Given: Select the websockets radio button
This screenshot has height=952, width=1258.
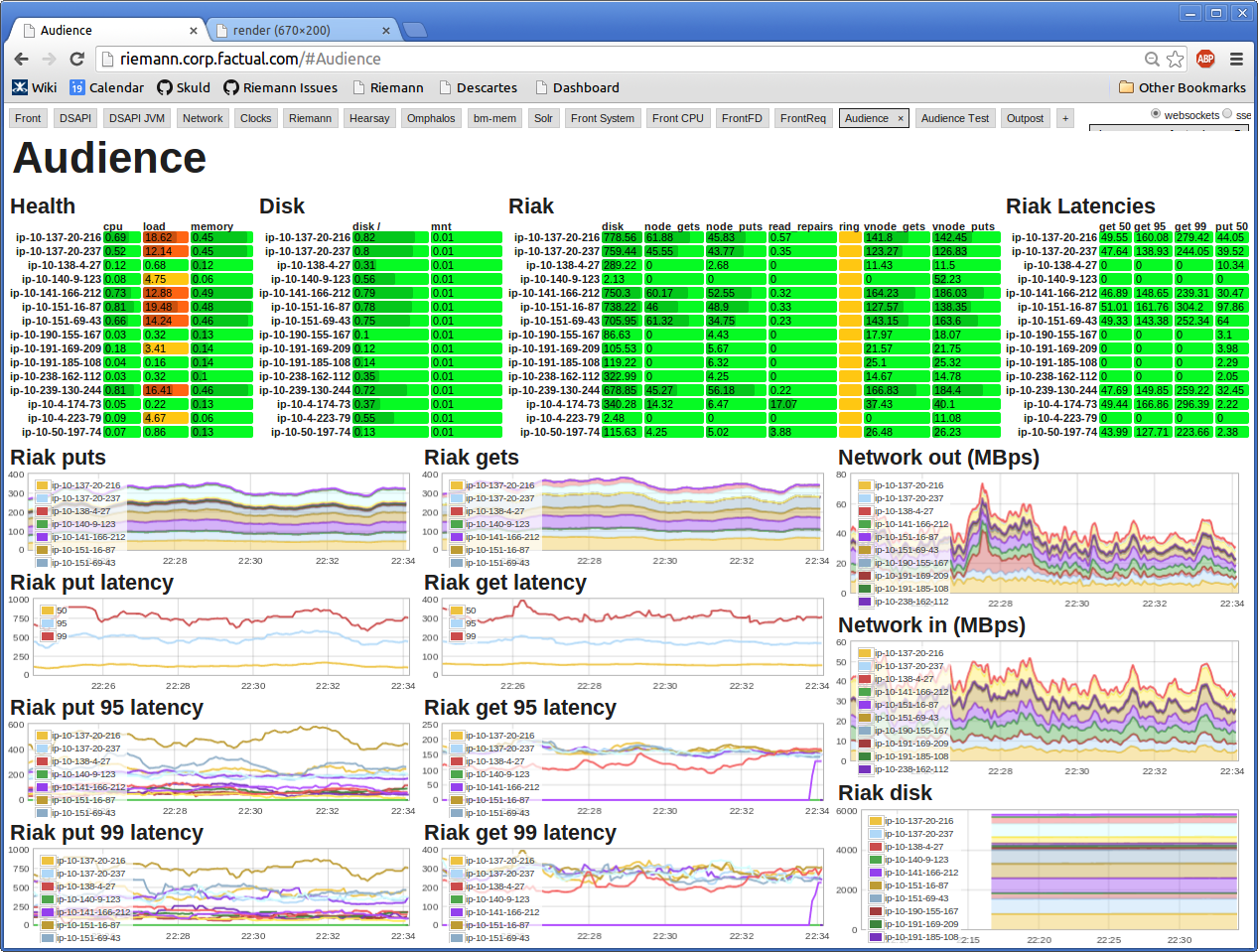Looking at the screenshot, I should pyautogui.click(x=1156, y=114).
